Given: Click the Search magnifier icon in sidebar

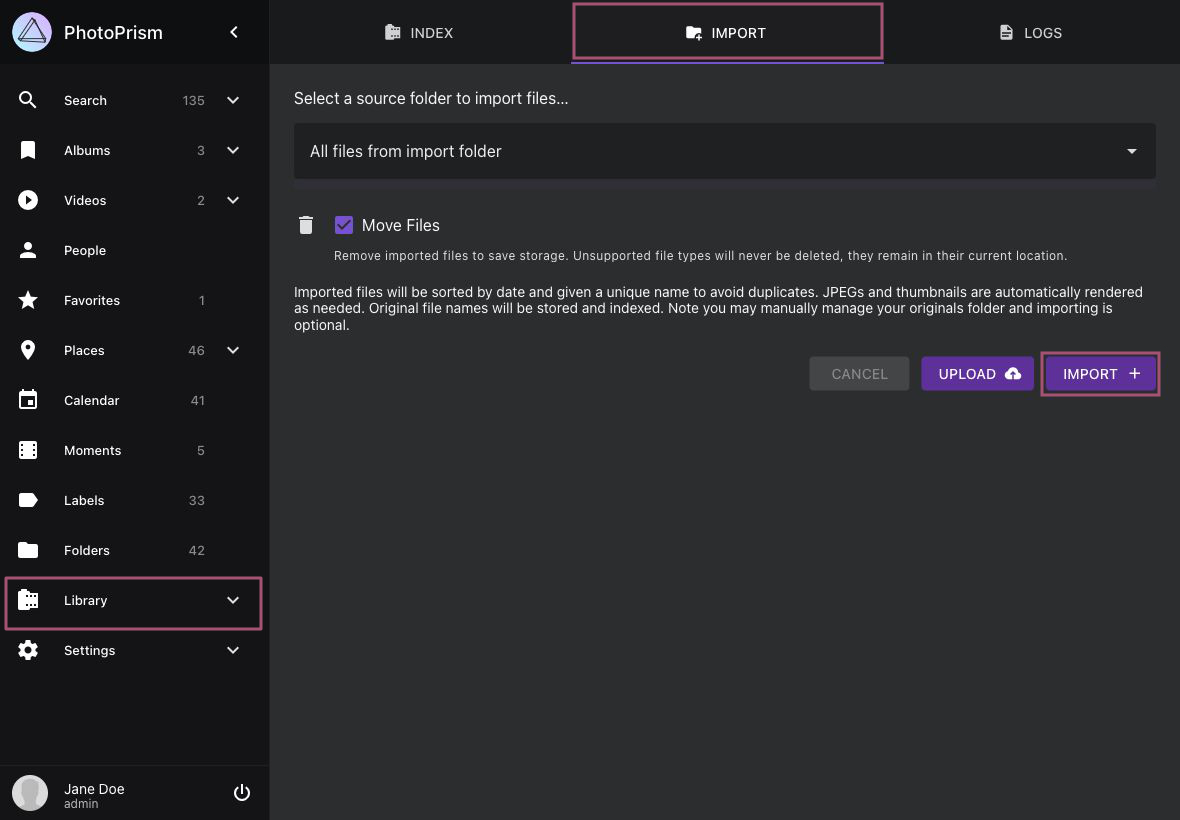Looking at the screenshot, I should pos(27,99).
